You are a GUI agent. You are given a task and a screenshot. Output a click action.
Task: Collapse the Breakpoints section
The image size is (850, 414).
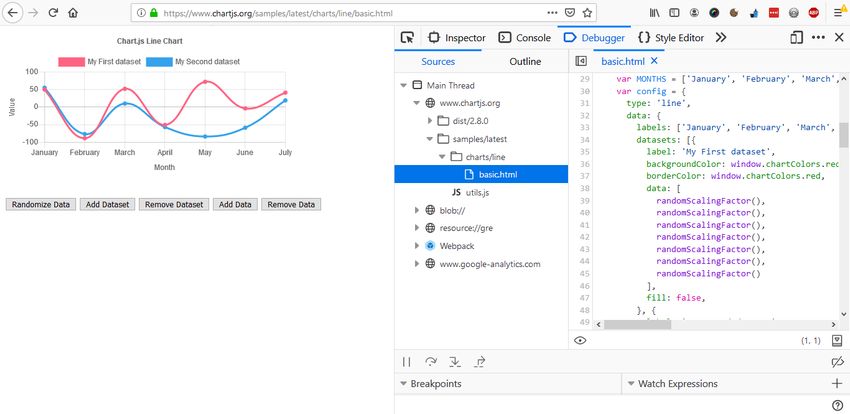tap(404, 384)
